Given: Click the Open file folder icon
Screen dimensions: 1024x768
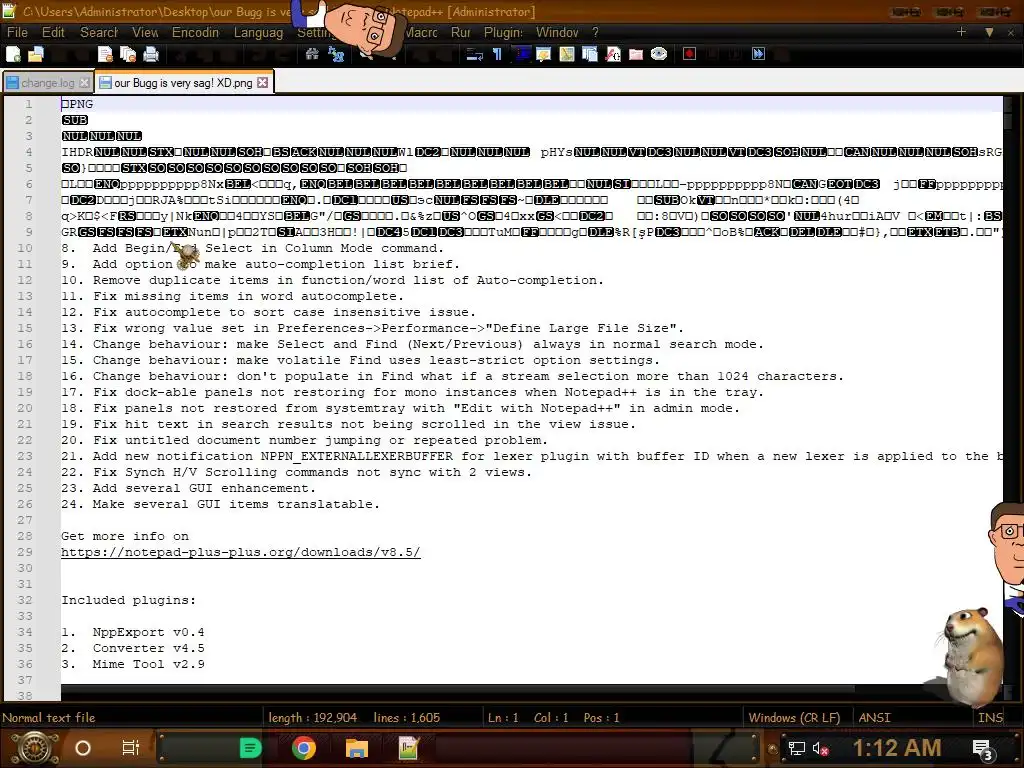Looking at the screenshot, I should click(36, 54).
